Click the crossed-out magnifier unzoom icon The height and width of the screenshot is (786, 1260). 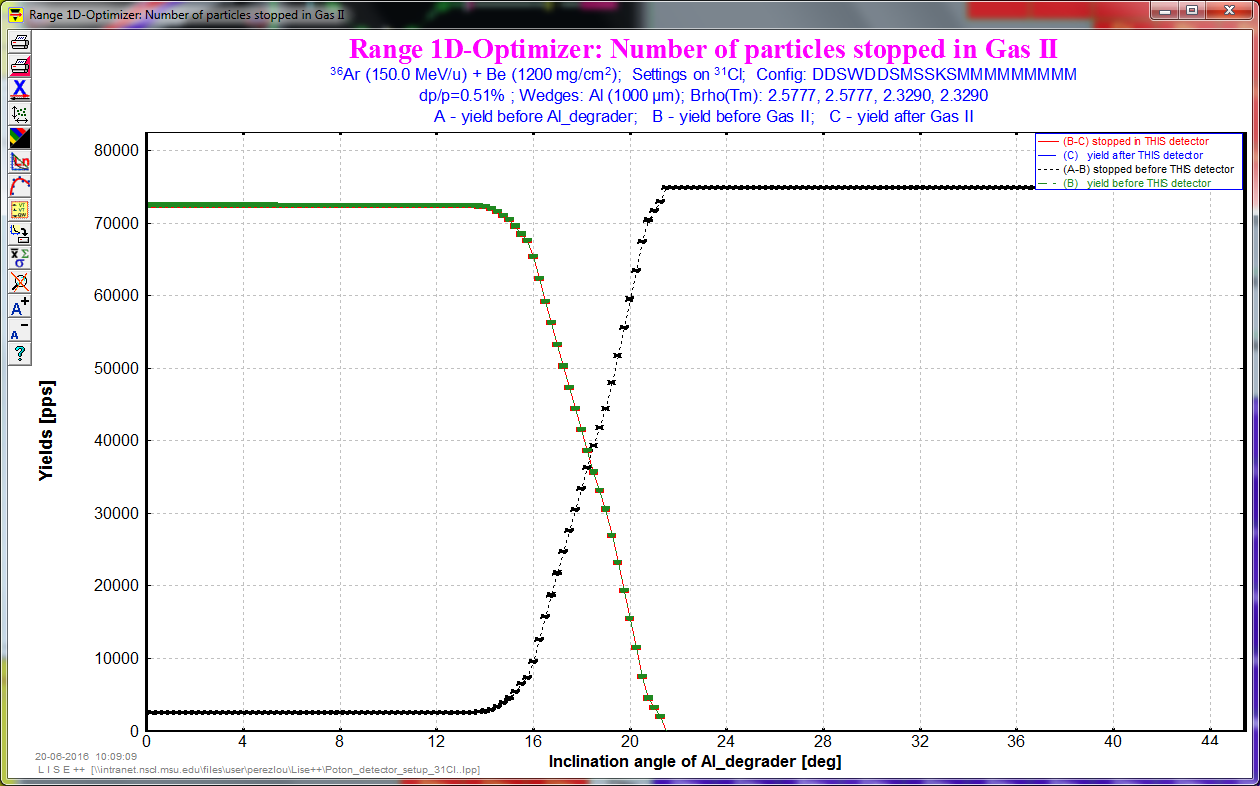(x=19, y=282)
